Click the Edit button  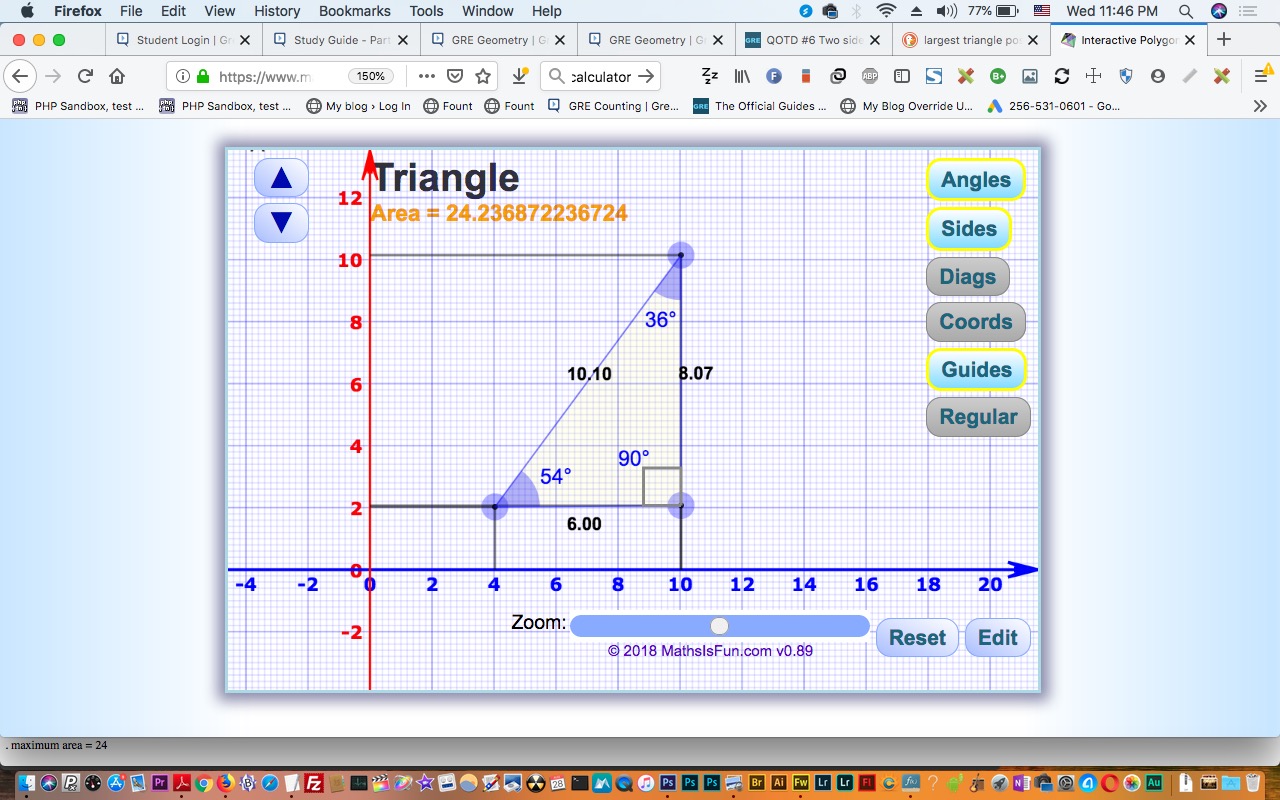(x=997, y=638)
